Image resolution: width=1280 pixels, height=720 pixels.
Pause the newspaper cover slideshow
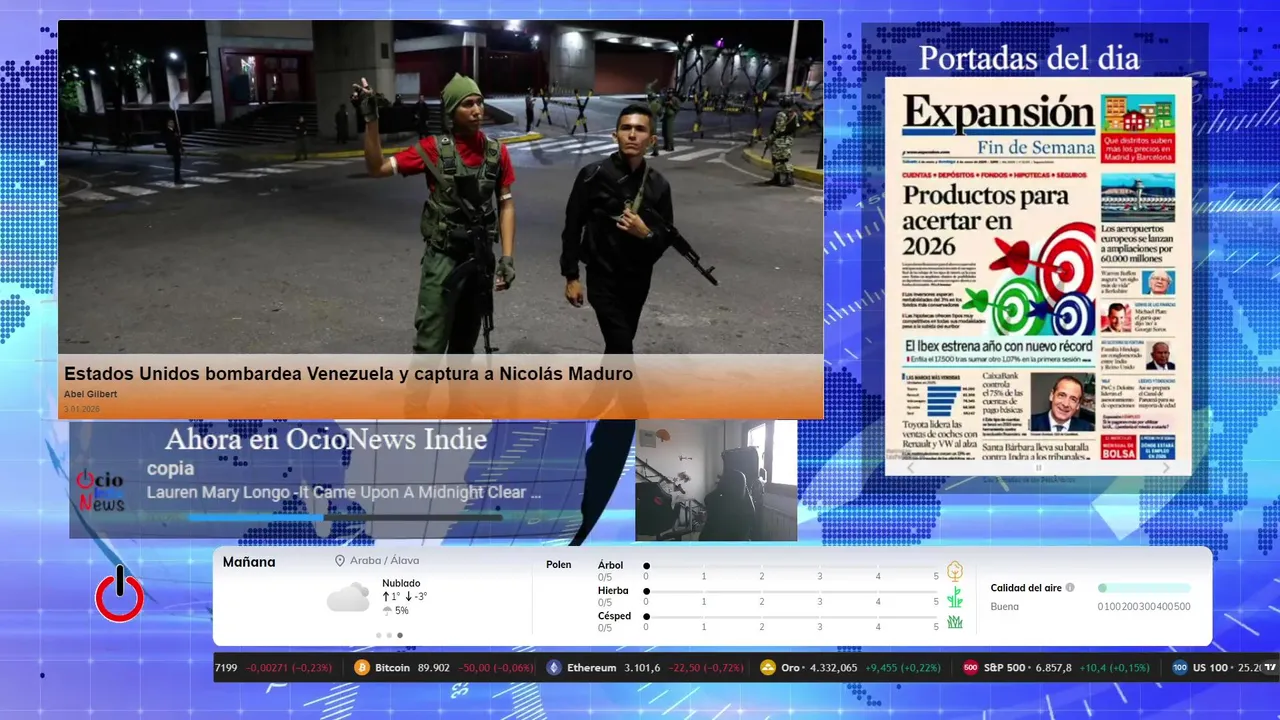[1038, 467]
